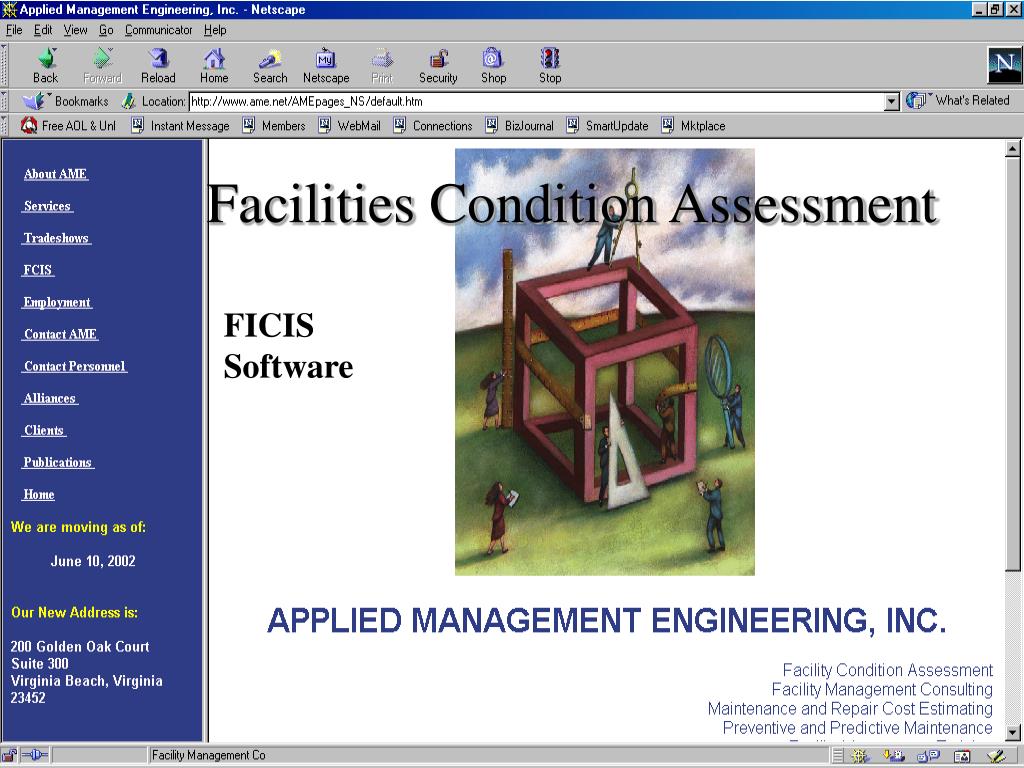Click the Netscape N logo throbber
This screenshot has height=768, width=1024.
pyautogui.click(x=1004, y=65)
